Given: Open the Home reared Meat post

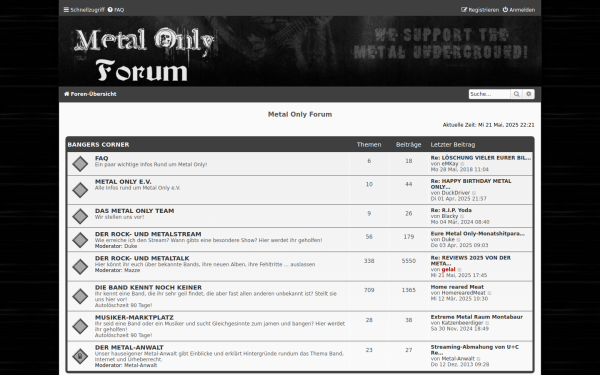Looking at the screenshot, I should [x=457, y=287].
